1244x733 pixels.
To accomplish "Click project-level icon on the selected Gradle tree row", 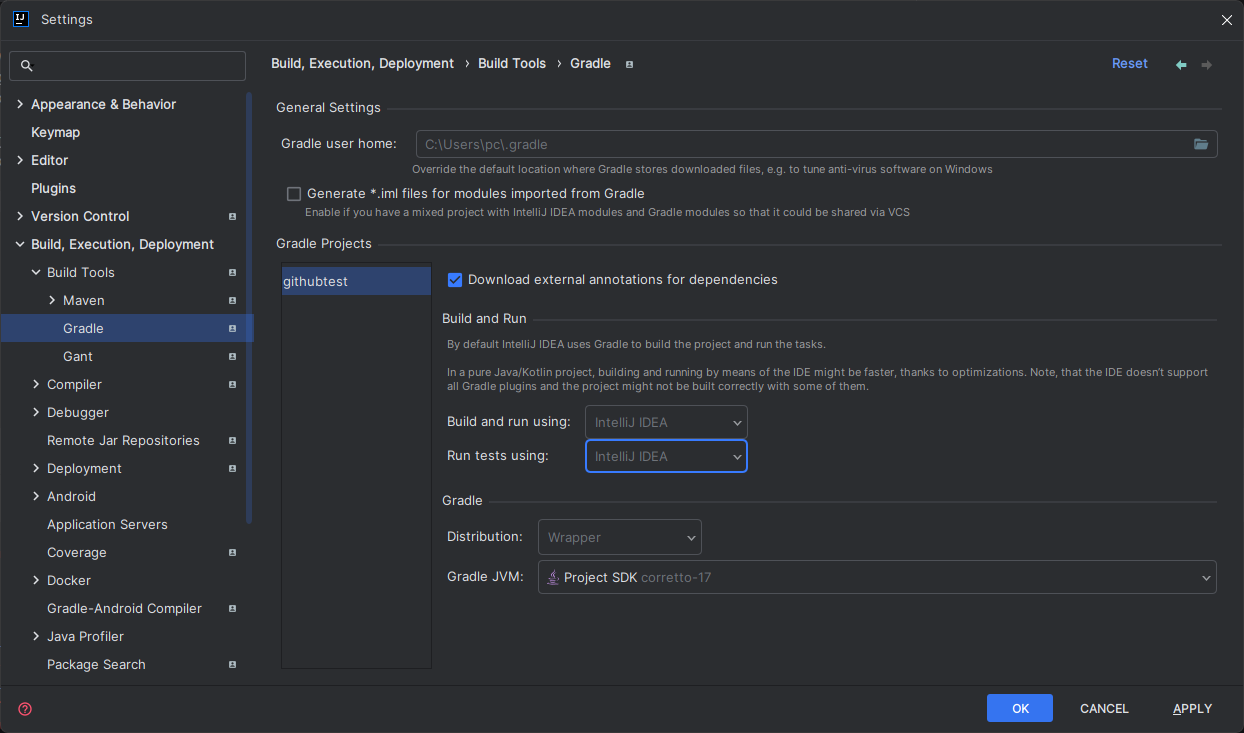I will coord(232,328).
